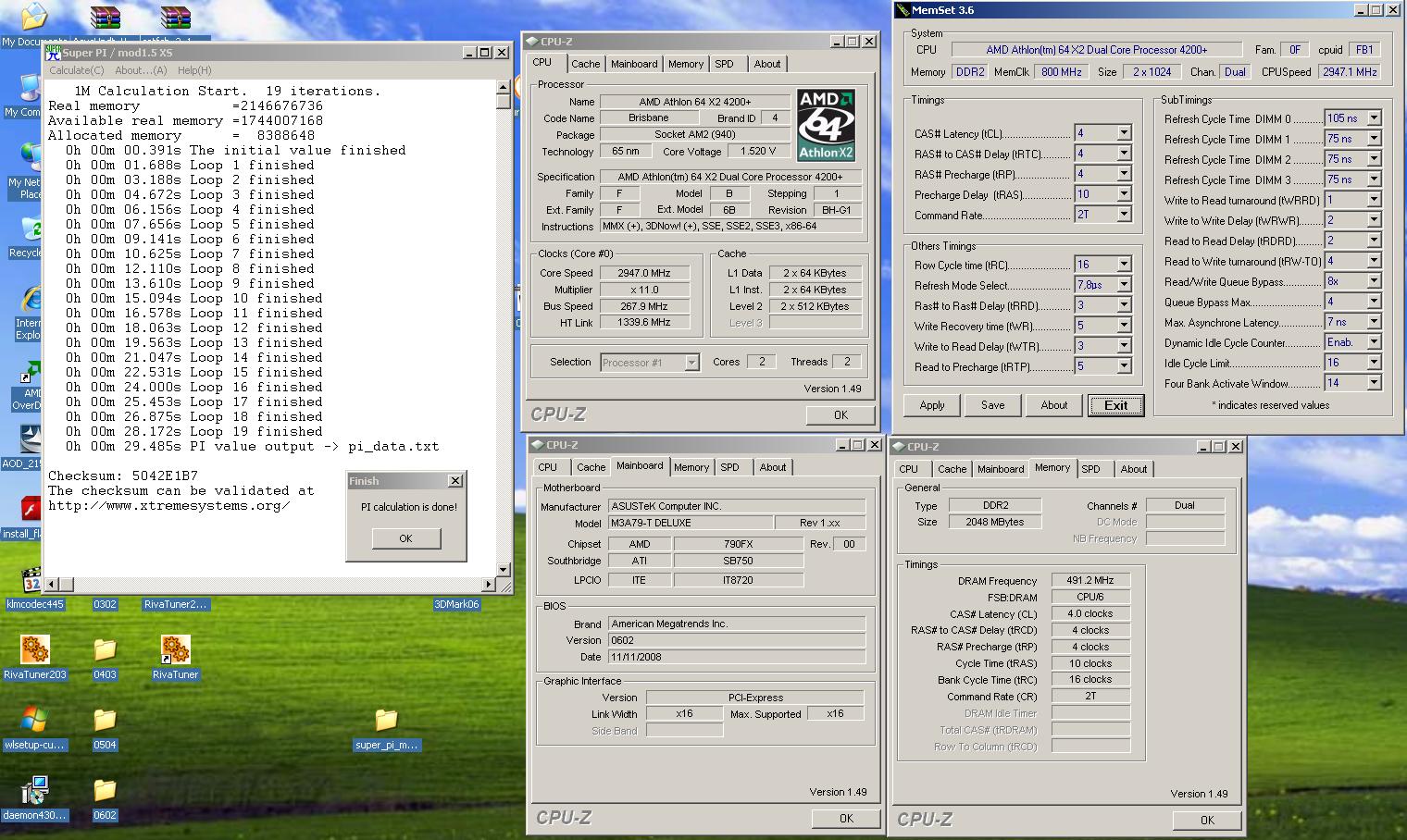Open the Max. Asynchrone Latency dropdown
This screenshot has height=840, width=1407.
(1374, 322)
